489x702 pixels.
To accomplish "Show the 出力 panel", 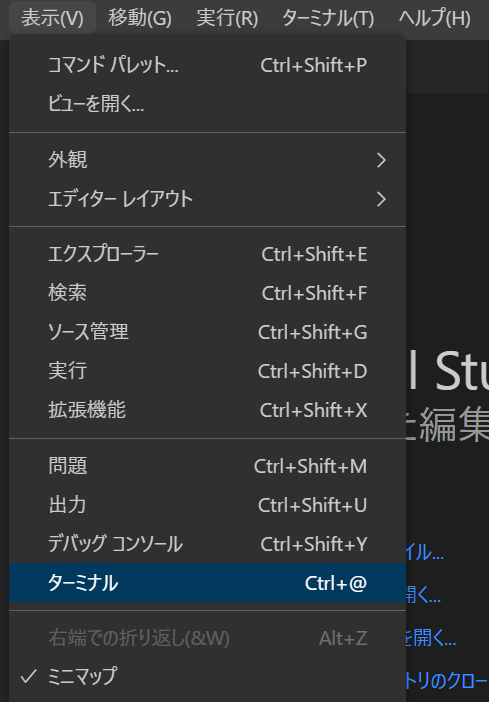I will [x=207, y=505].
